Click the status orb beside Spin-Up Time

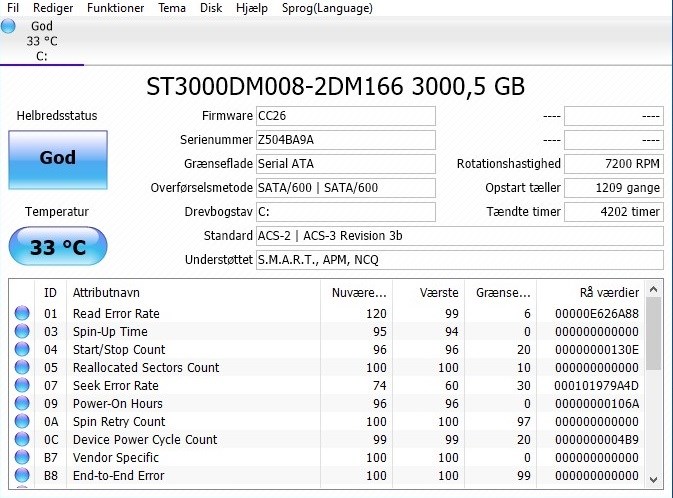coord(22,331)
